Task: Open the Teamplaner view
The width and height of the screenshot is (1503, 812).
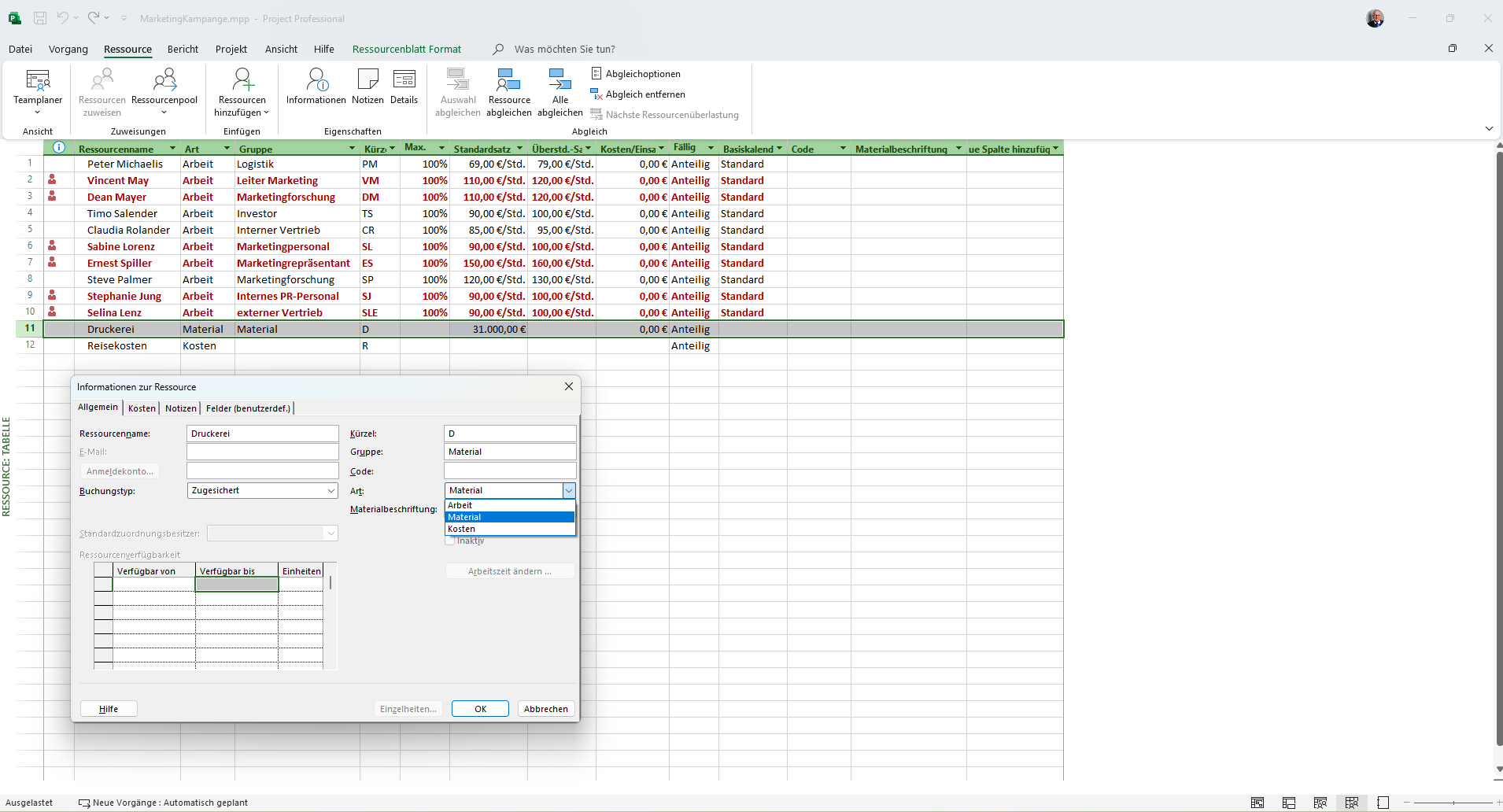Action: click(38, 92)
